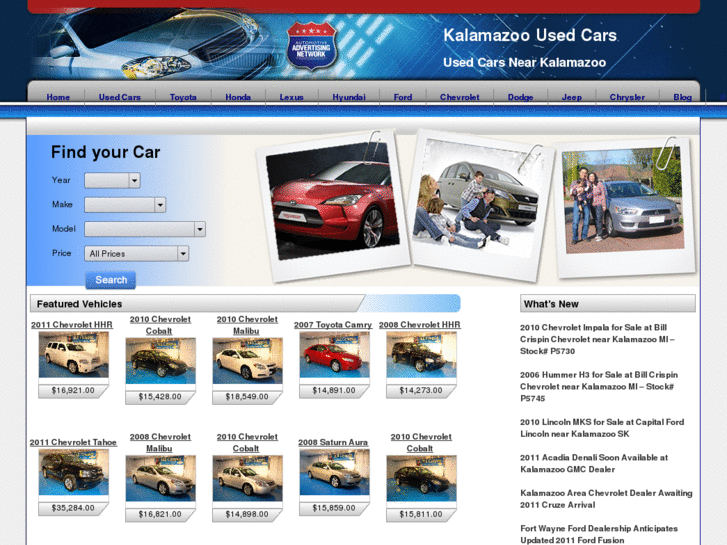Open the Ford nav item
This screenshot has height=545, width=727.
[403, 97]
